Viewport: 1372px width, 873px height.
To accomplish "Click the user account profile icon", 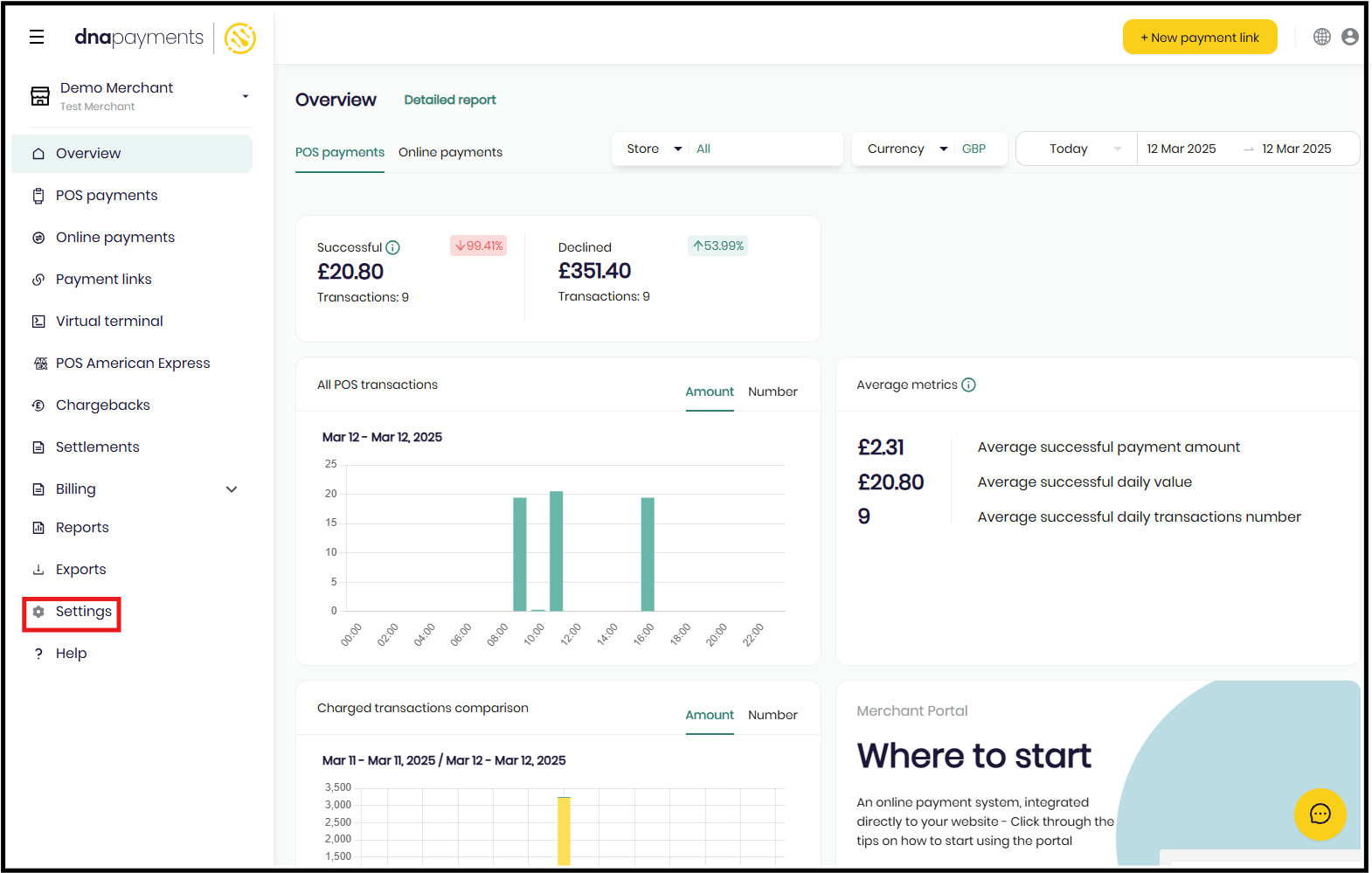I will 1350,37.
